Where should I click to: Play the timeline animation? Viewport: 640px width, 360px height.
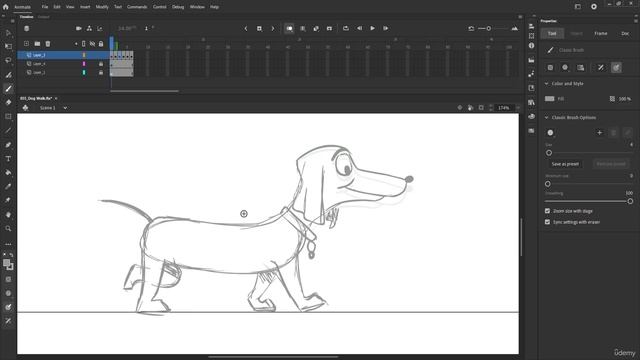pos(372,29)
